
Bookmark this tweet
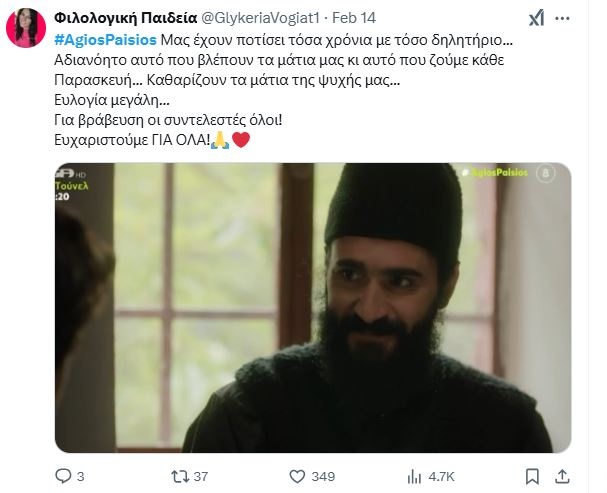(x=532, y=476)
